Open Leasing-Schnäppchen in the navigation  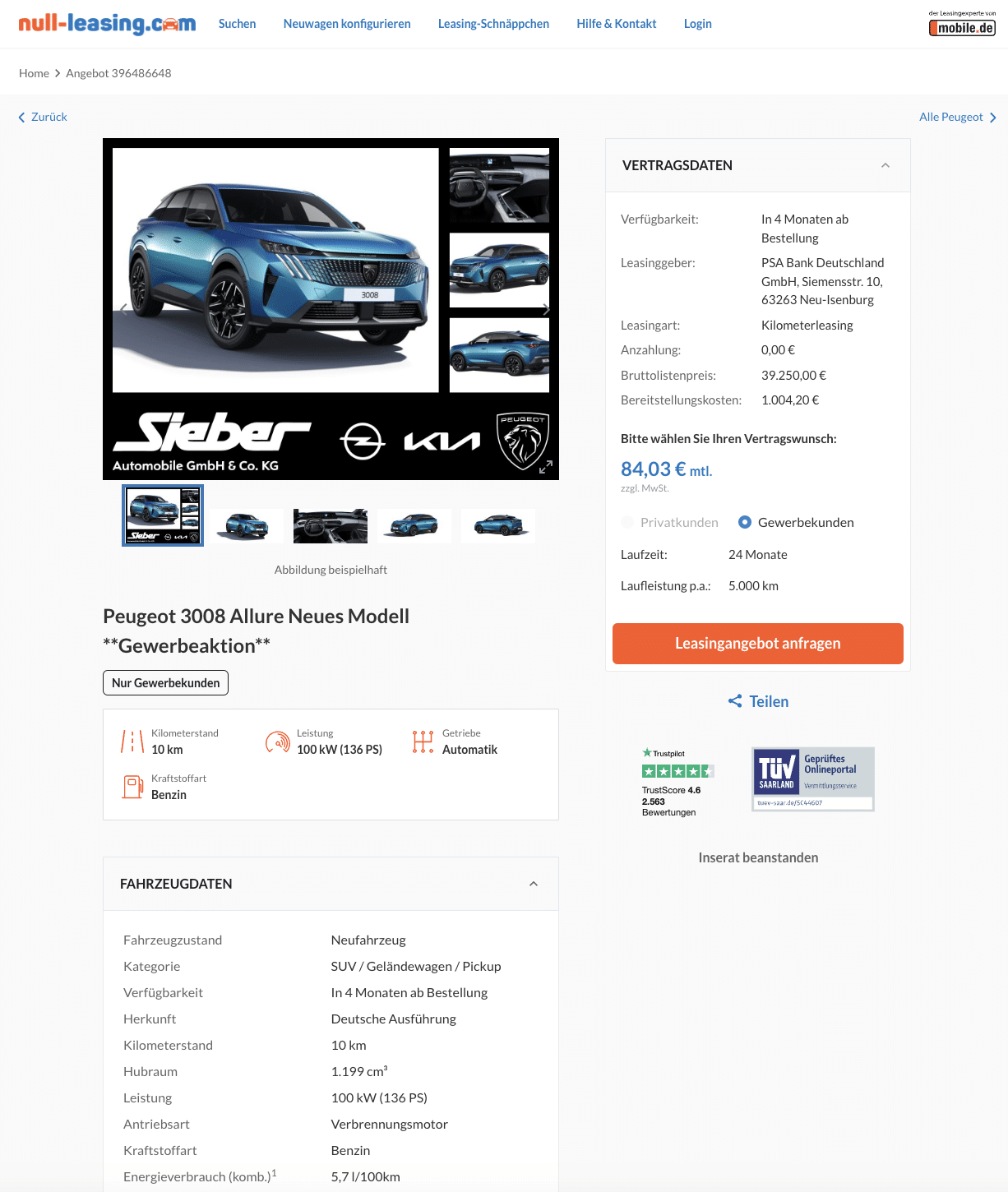493,24
